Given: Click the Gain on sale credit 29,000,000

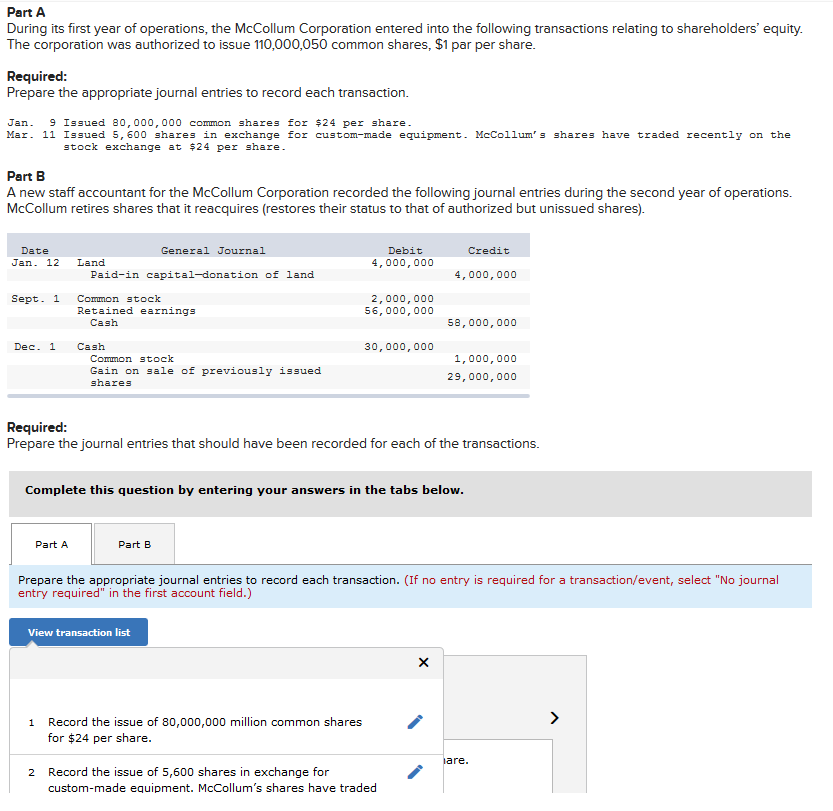Looking at the screenshot, I should tap(482, 377).
